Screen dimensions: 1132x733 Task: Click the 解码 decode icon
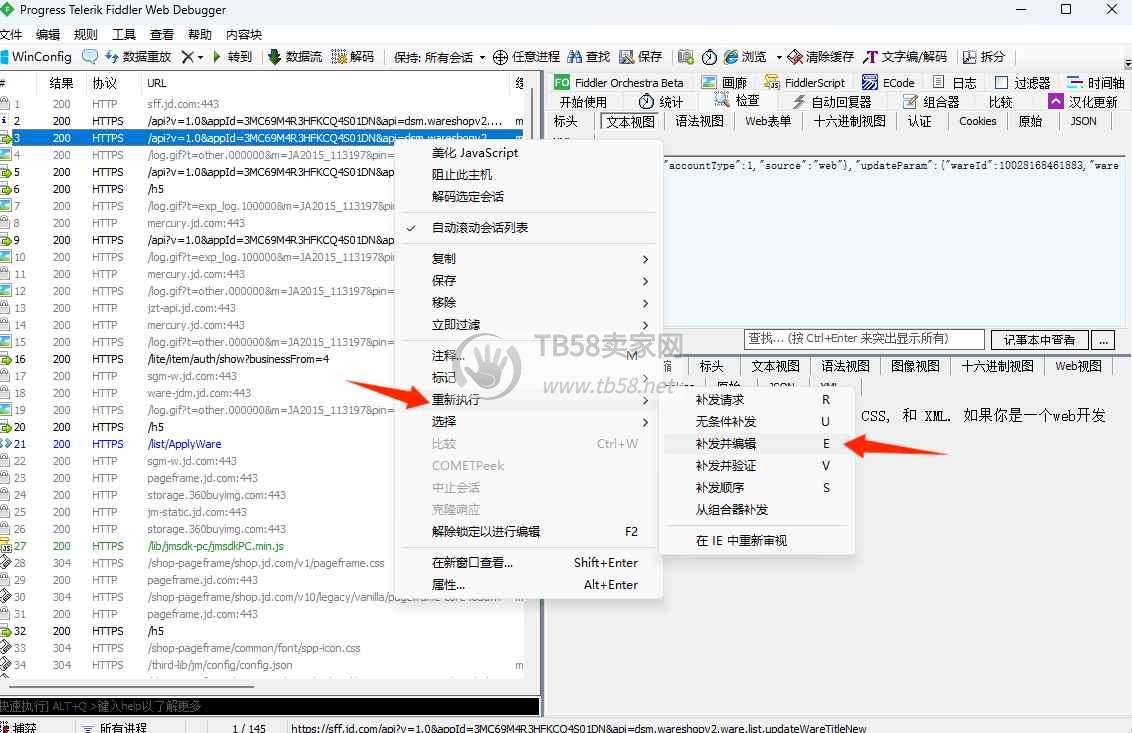pyautogui.click(x=339, y=56)
